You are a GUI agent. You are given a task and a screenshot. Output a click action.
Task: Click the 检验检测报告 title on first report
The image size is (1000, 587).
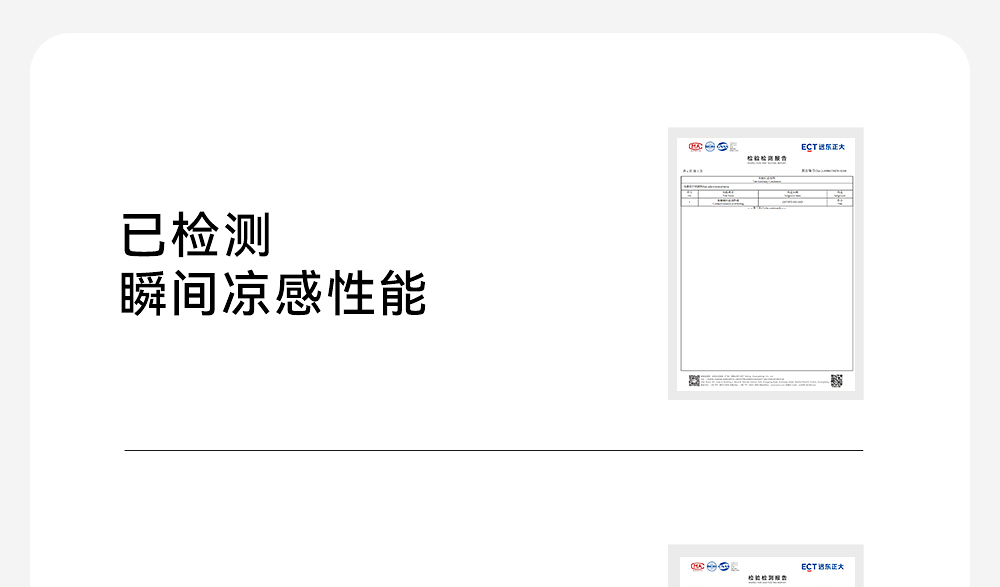tap(766, 159)
